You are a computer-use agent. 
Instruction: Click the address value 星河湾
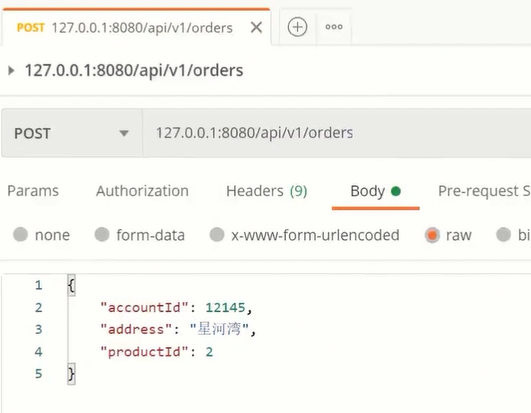point(219,329)
